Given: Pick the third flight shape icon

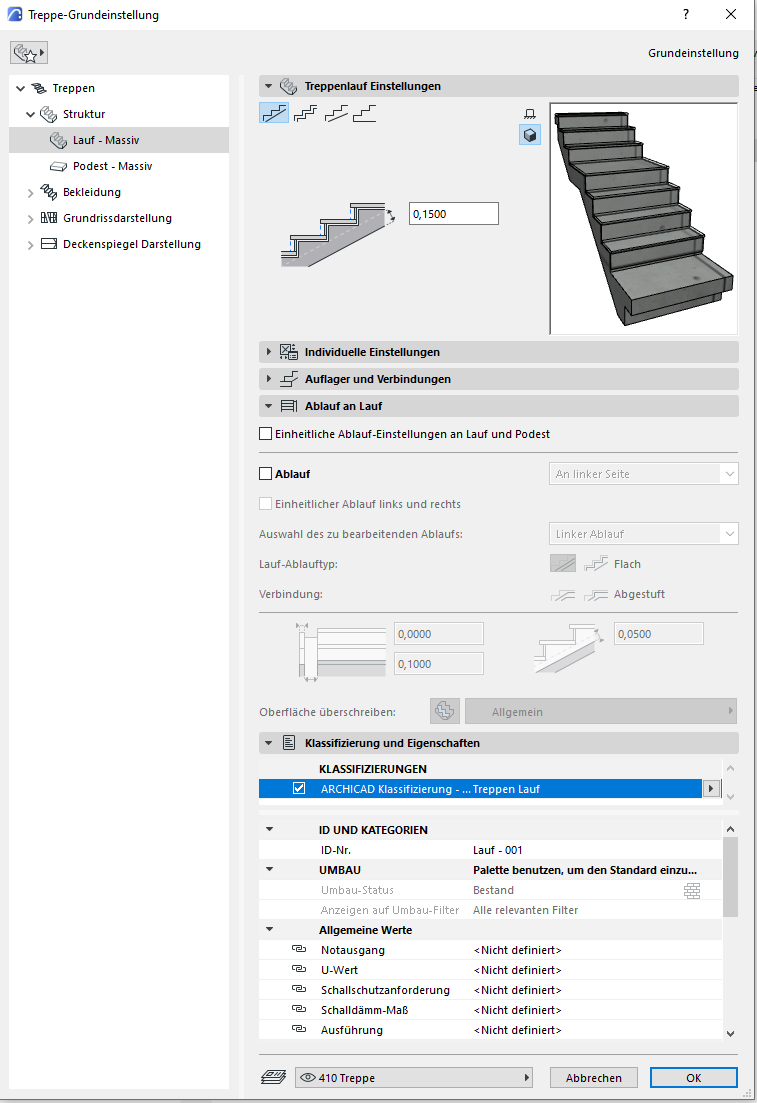Looking at the screenshot, I should pyautogui.click(x=336, y=113).
